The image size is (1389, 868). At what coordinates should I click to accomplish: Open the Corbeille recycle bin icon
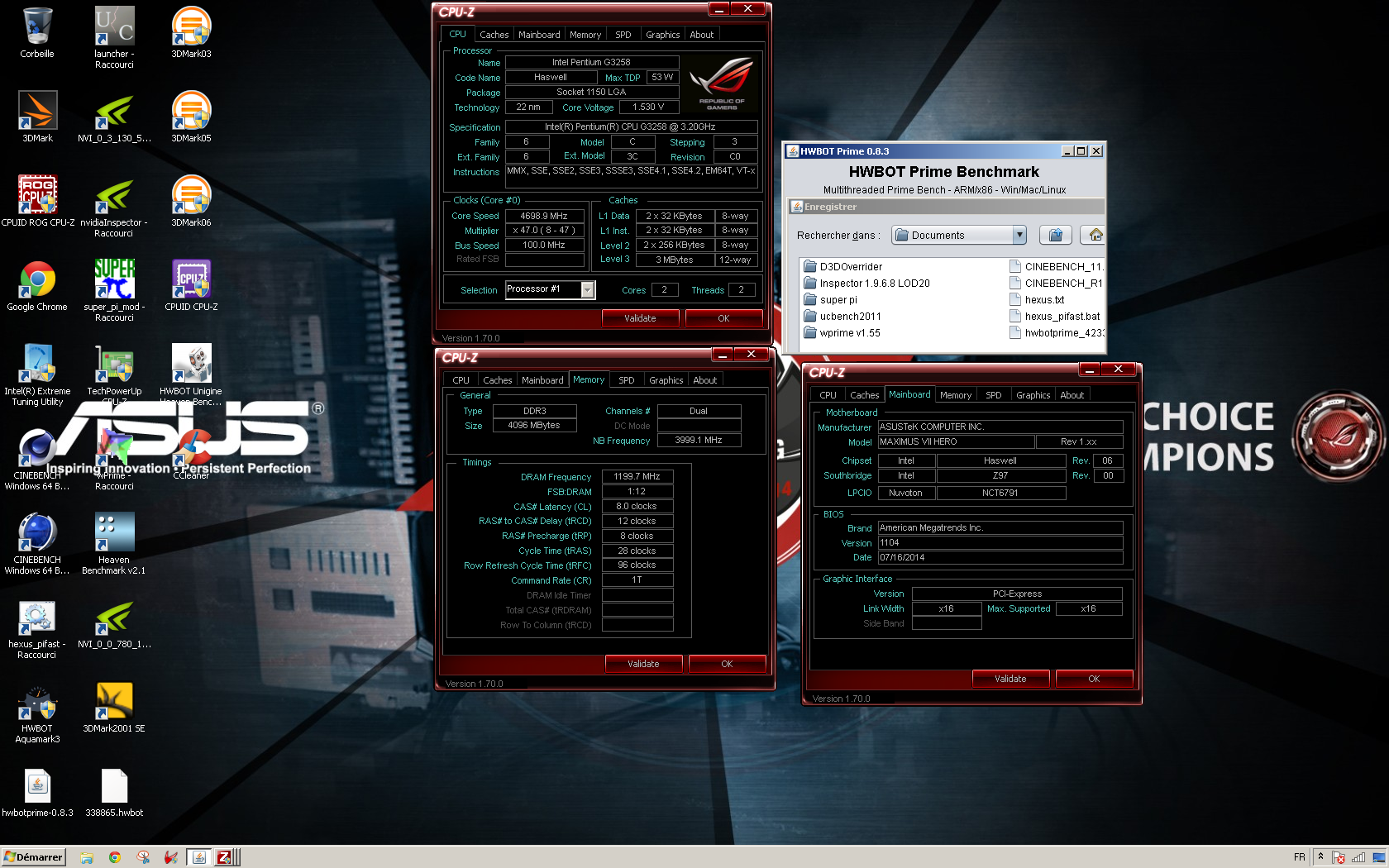37,33
